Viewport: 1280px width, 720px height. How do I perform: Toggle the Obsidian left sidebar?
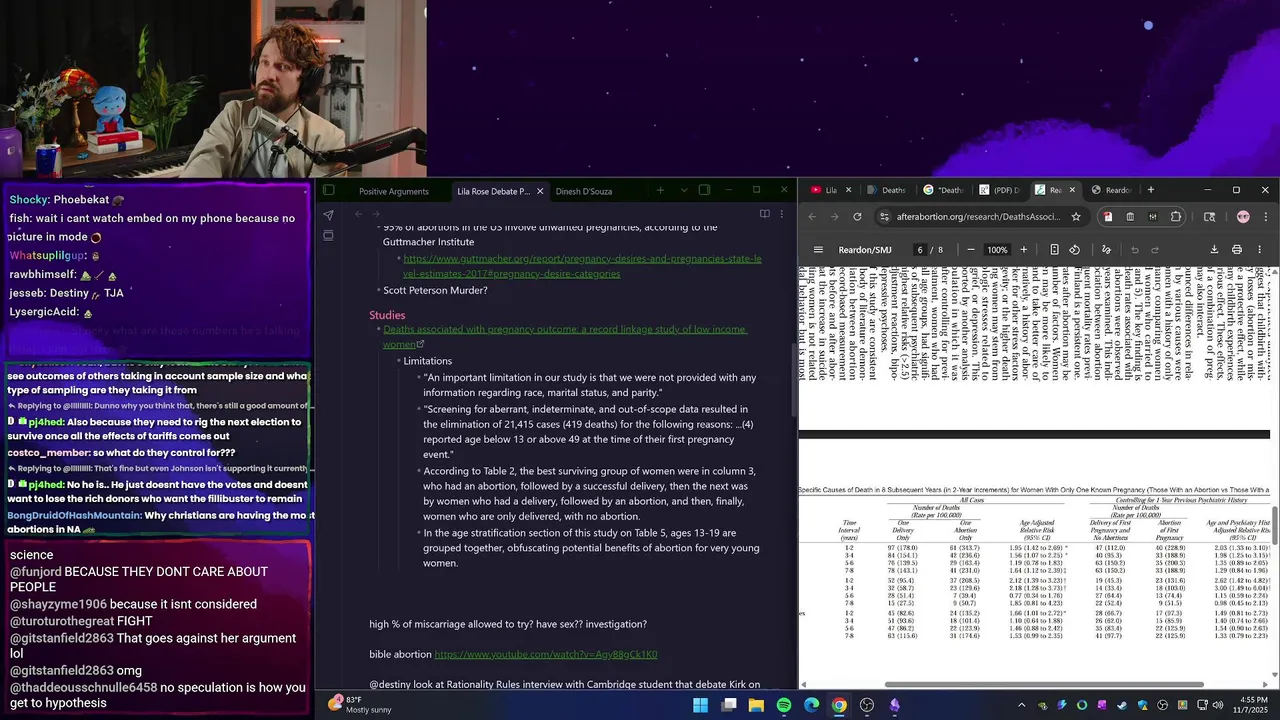(328, 190)
